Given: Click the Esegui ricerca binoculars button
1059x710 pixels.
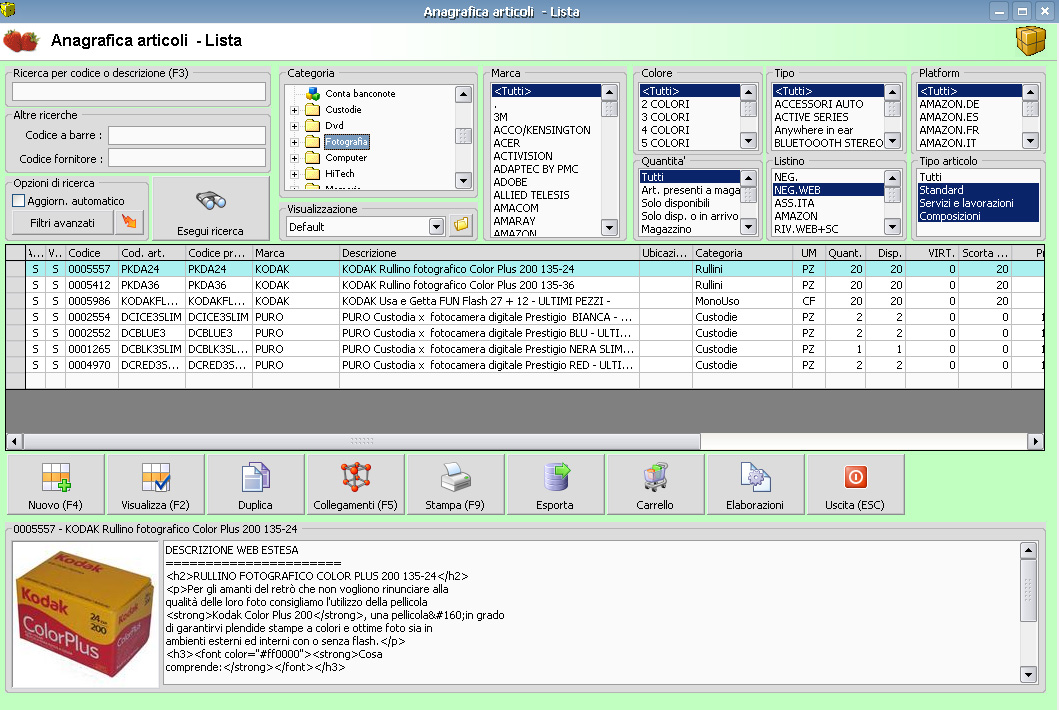Looking at the screenshot, I should pyautogui.click(x=211, y=208).
